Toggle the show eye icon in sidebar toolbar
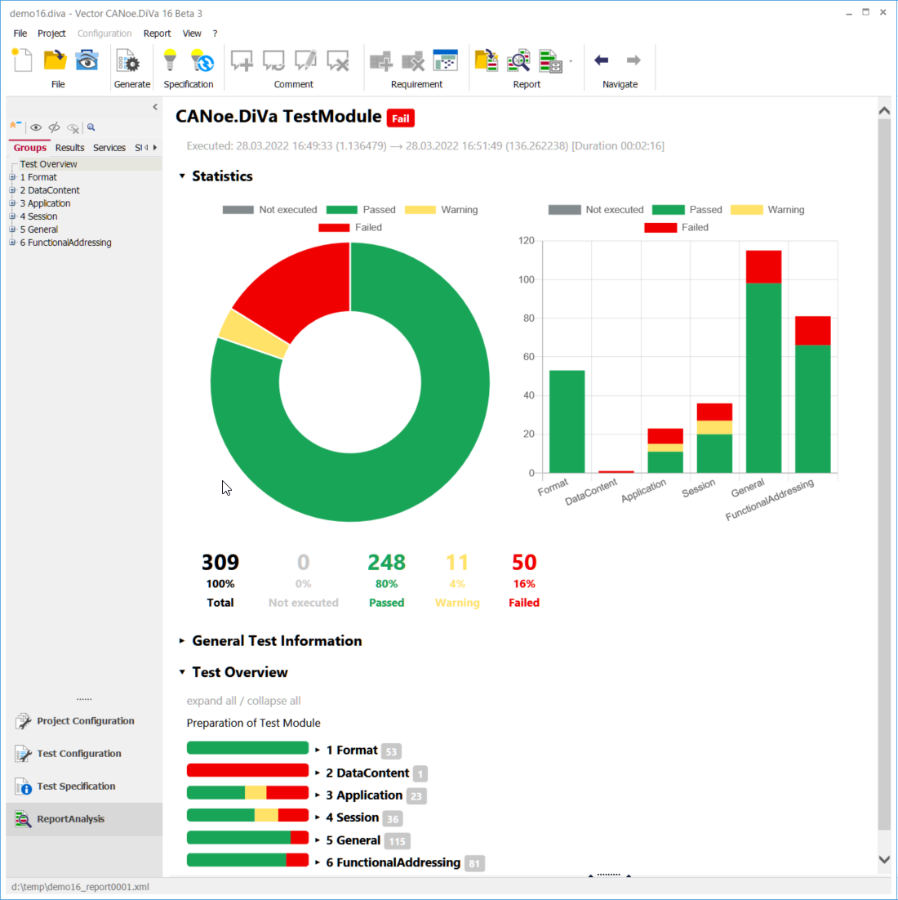 point(36,127)
